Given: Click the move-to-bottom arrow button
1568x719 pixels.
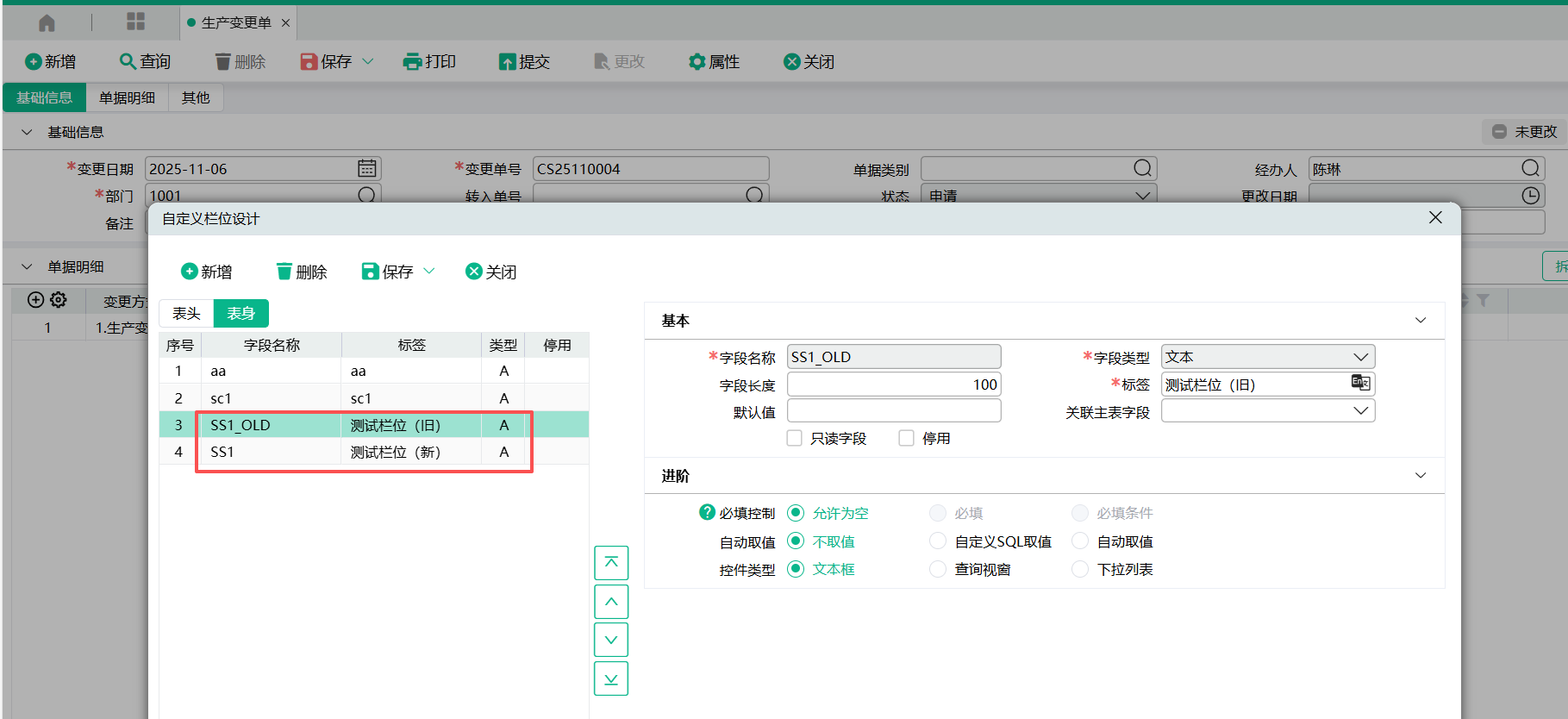Looking at the screenshot, I should [610, 678].
